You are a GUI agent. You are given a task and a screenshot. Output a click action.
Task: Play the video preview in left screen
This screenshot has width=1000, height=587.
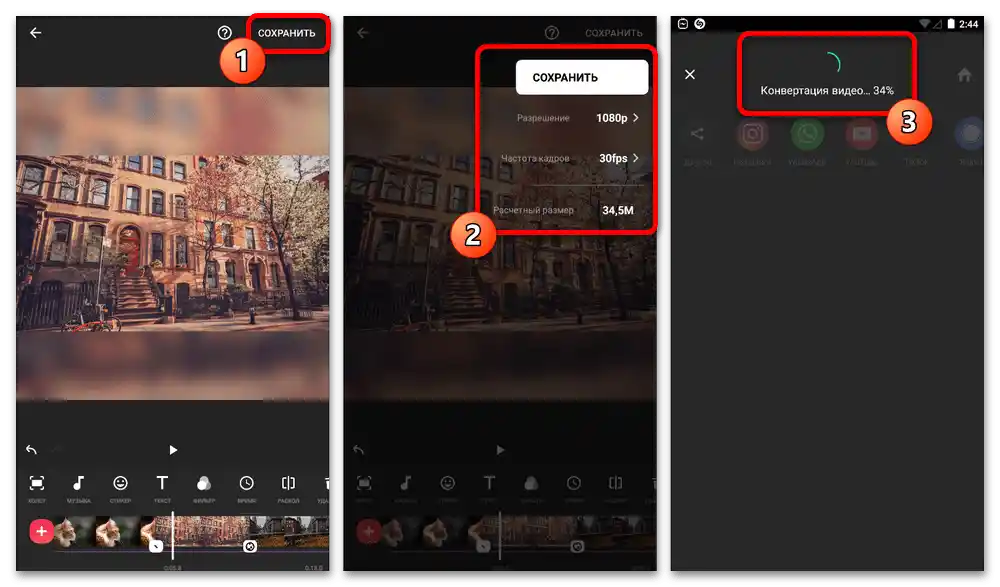pos(173,450)
